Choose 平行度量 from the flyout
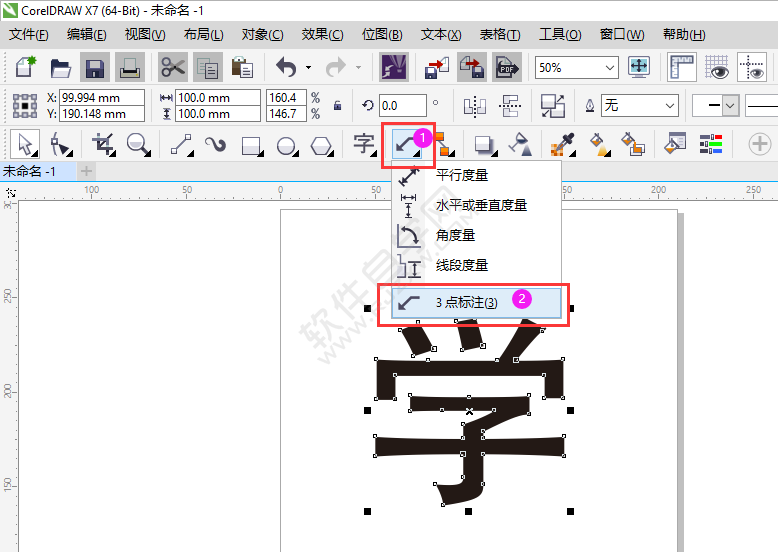The width and height of the screenshot is (778, 552). pyautogui.click(x=476, y=176)
